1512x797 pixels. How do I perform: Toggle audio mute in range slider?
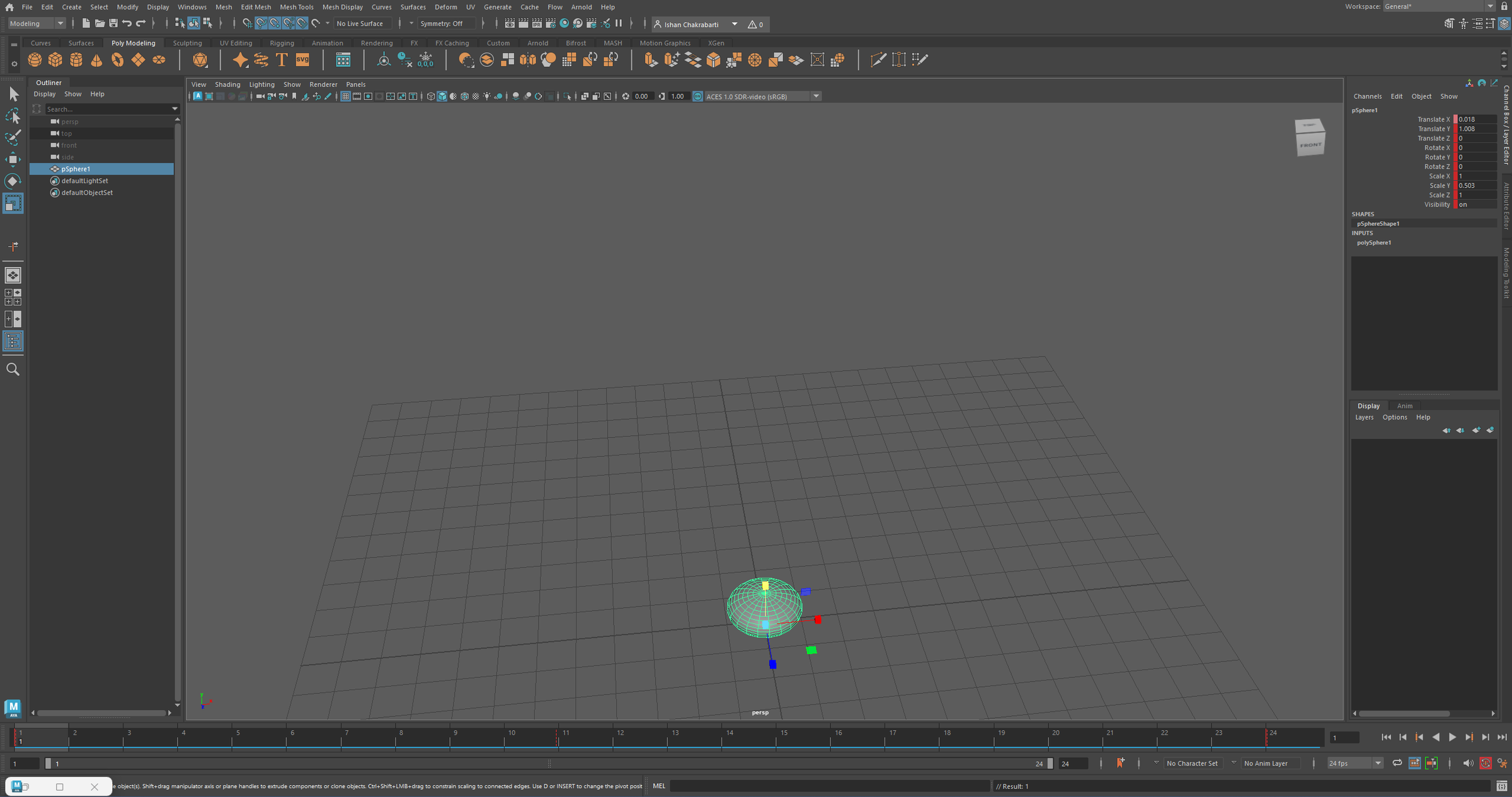tap(1468, 763)
